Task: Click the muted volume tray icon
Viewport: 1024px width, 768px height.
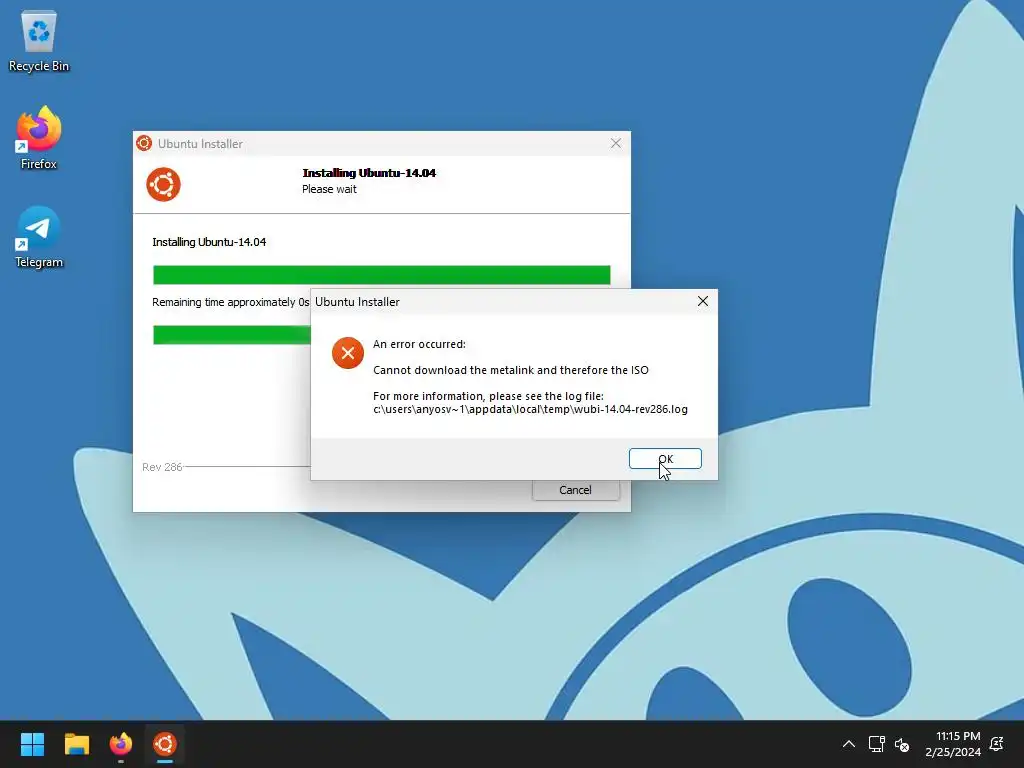Action: (x=902, y=744)
